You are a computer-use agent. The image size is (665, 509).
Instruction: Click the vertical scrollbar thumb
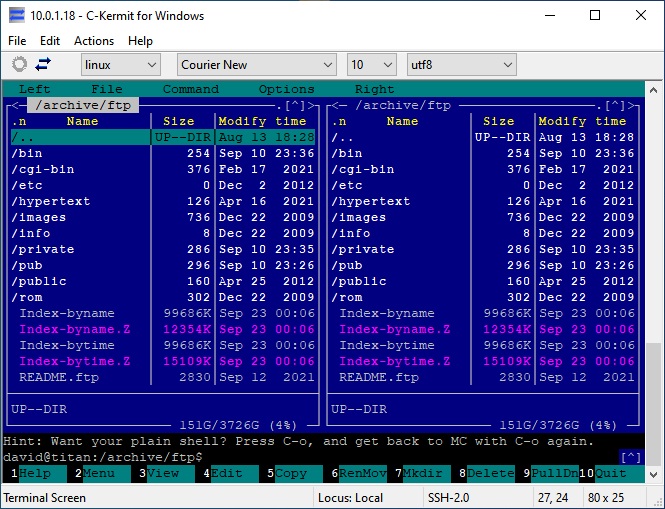(x=654, y=403)
